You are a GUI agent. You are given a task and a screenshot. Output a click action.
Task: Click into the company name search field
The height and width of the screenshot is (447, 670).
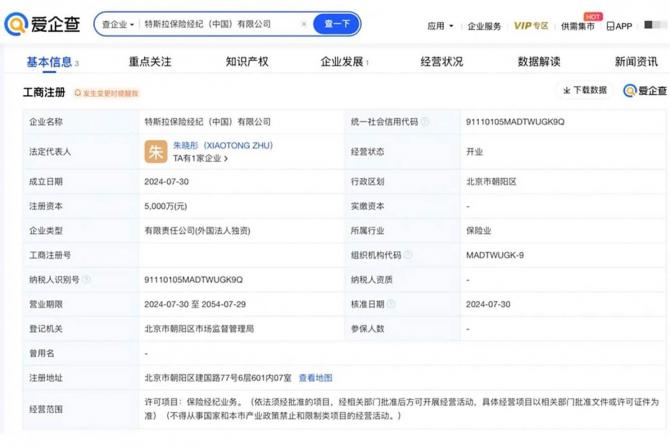coord(220,24)
